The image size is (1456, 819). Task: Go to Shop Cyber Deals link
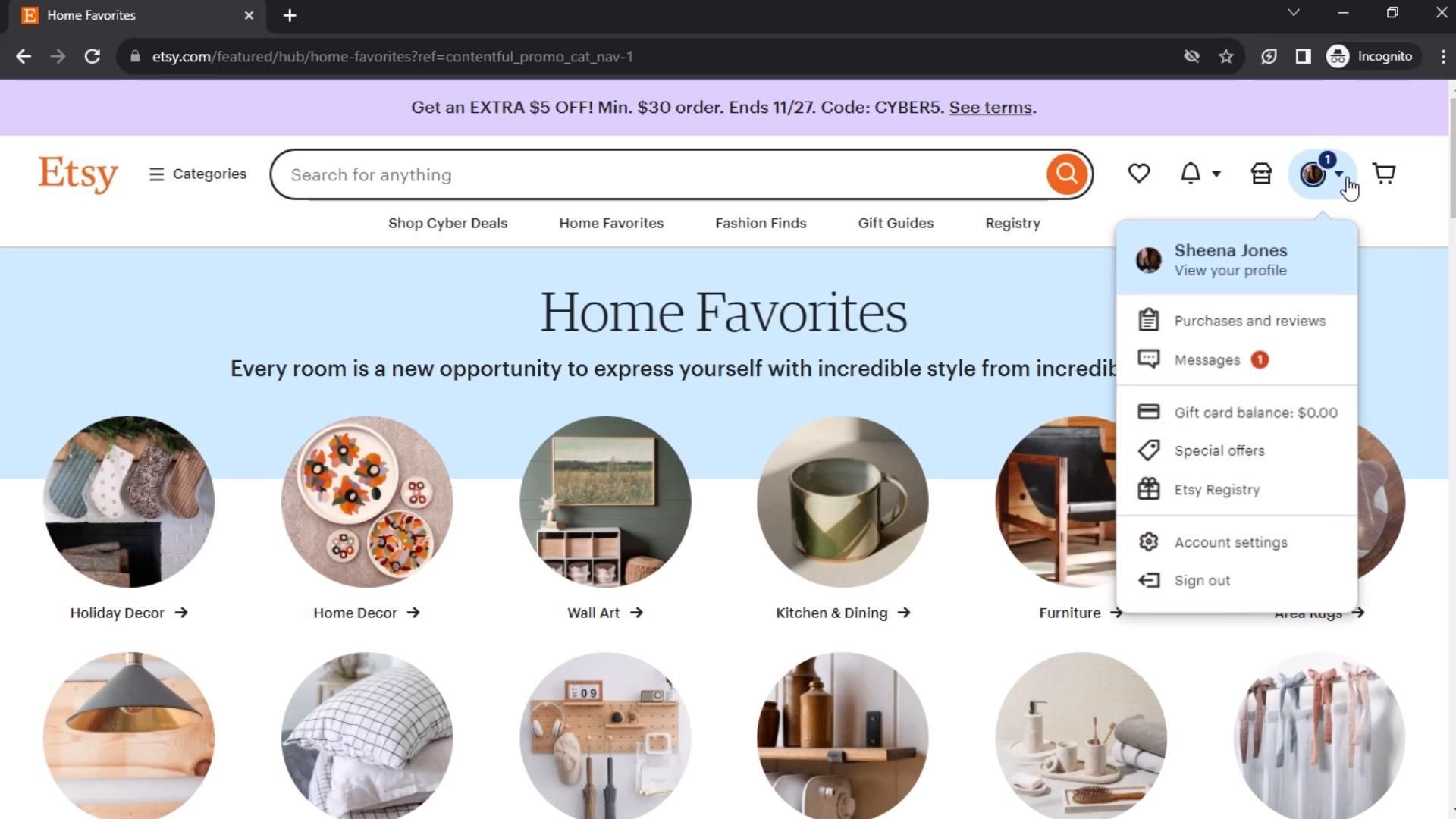(447, 224)
